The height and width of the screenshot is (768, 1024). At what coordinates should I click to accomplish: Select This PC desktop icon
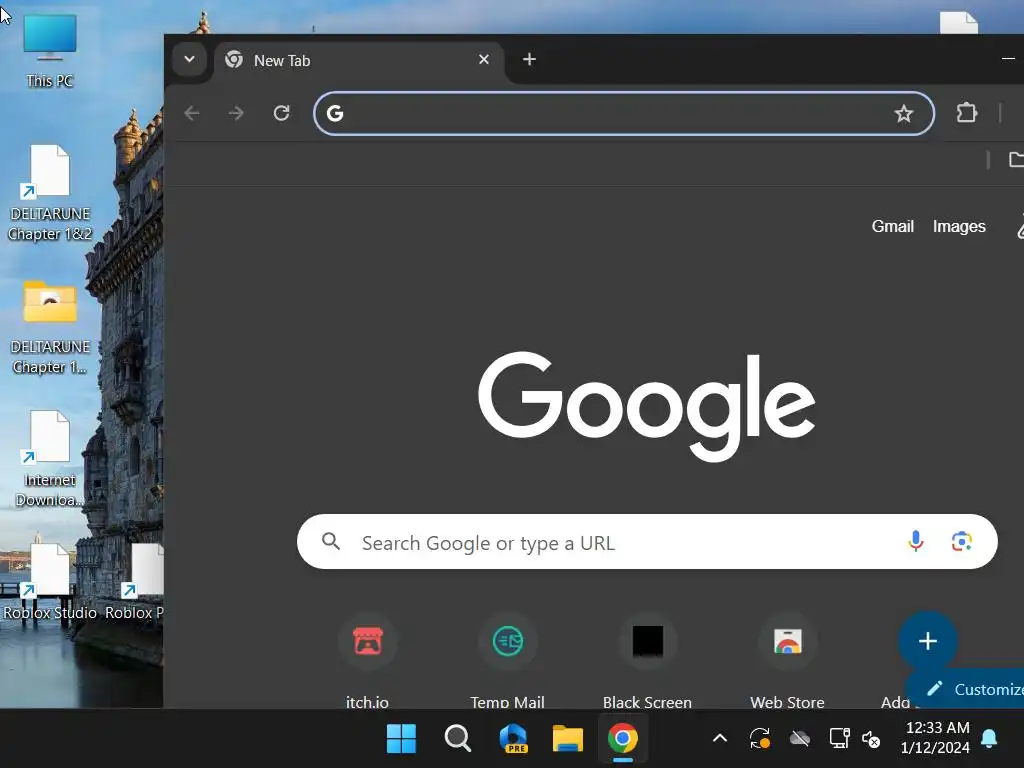(50, 51)
